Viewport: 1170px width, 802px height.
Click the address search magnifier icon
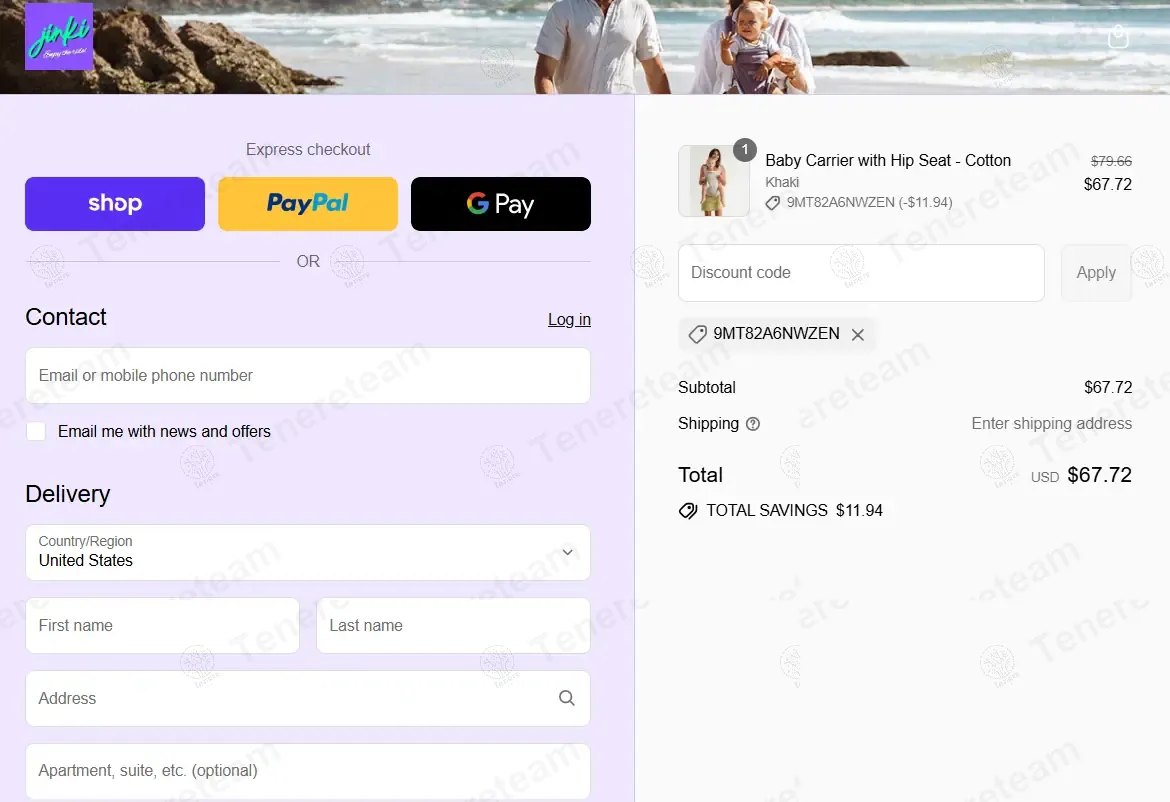tap(567, 698)
